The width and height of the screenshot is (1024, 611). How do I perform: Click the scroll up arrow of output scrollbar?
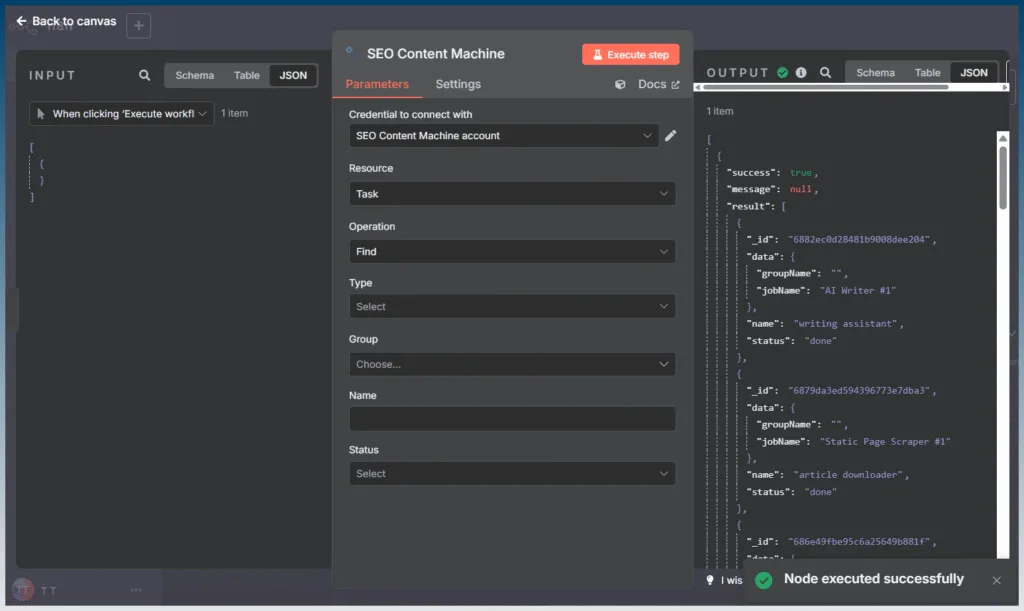[x=1003, y=138]
